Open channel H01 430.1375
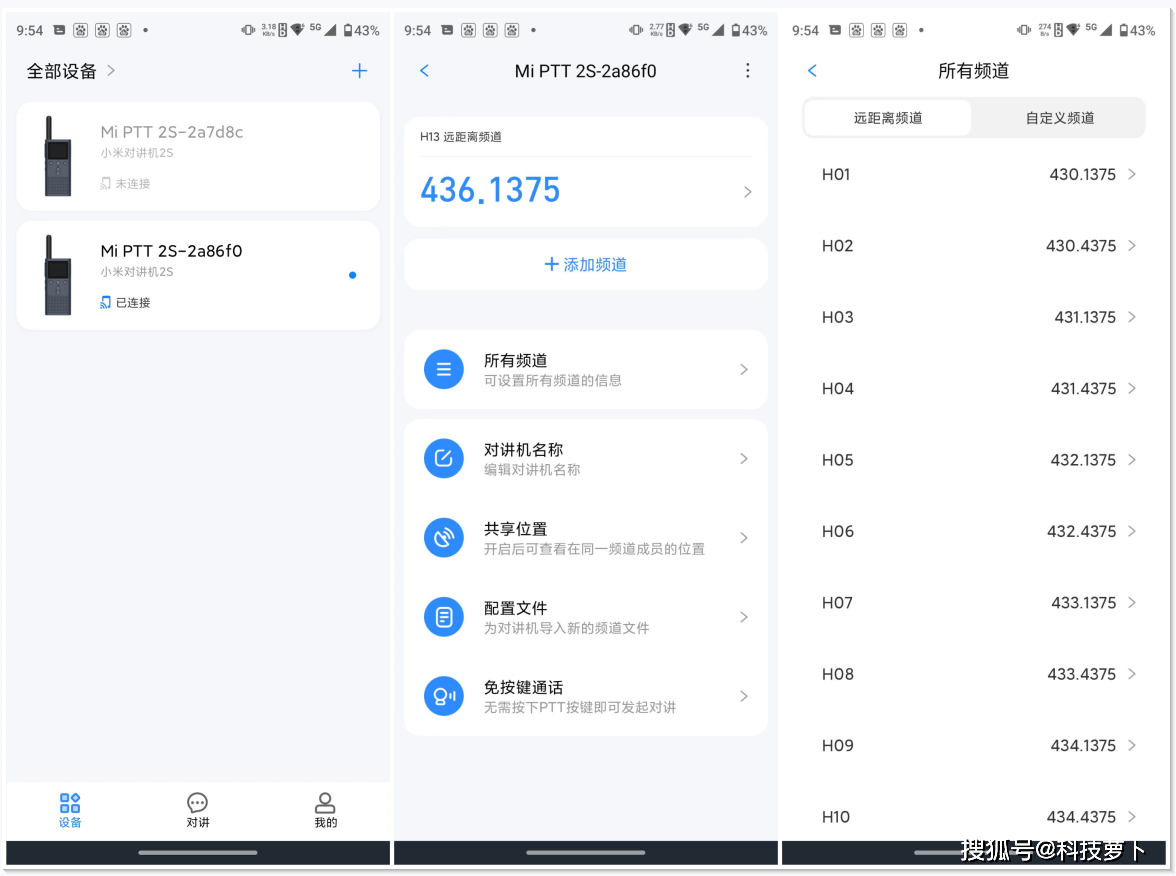1176x876 pixels. (x=974, y=174)
